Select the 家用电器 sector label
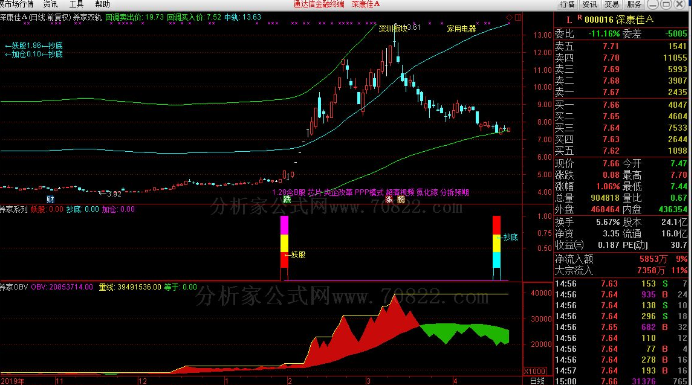692x385 pixels. click(x=461, y=29)
